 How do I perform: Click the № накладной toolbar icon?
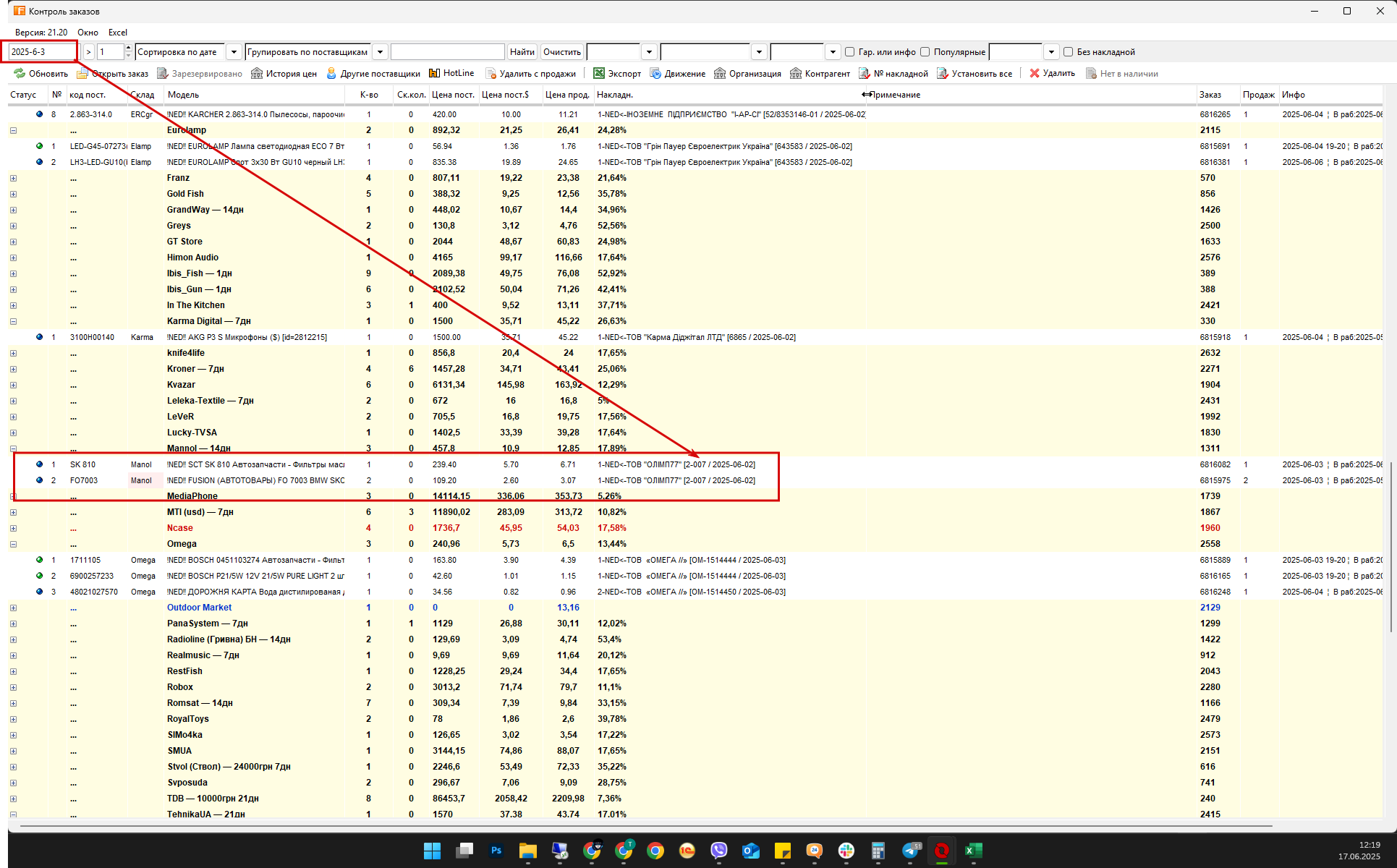click(864, 73)
